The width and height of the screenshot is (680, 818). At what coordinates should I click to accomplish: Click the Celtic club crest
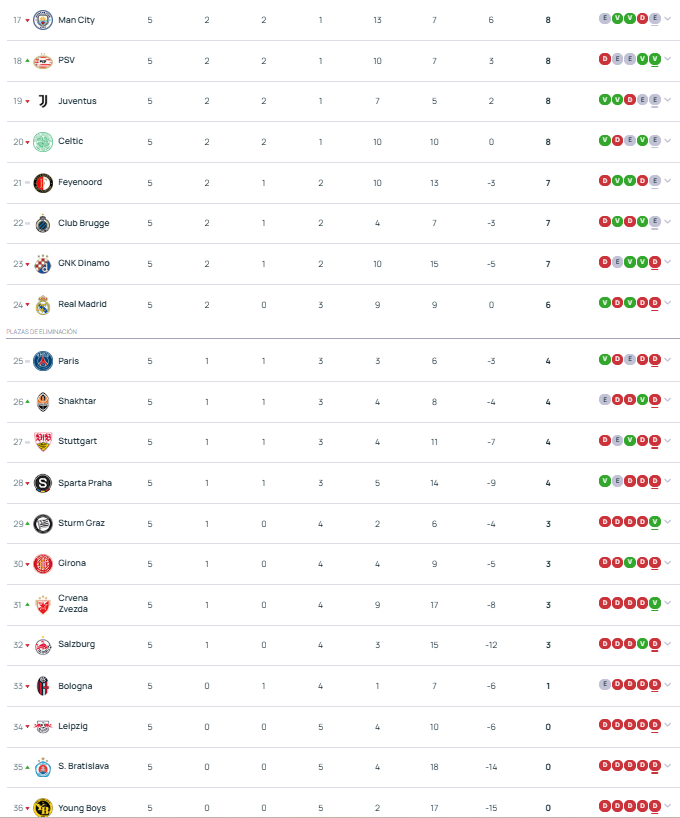43,142
